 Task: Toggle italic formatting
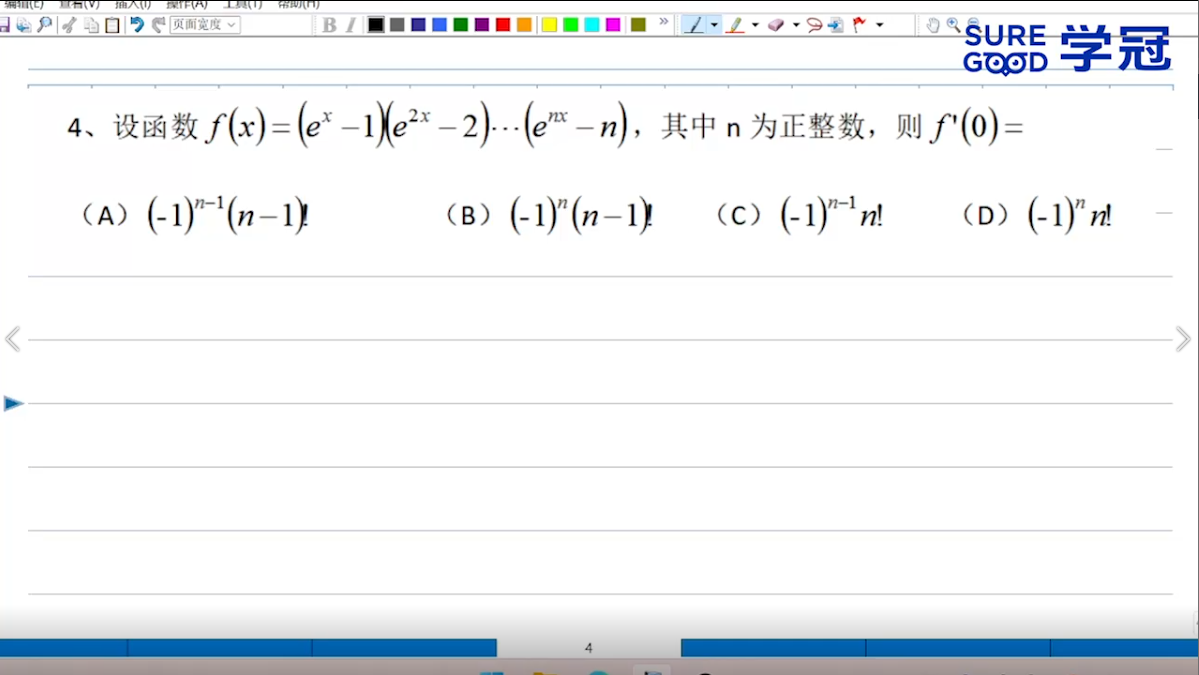point(350,25)
